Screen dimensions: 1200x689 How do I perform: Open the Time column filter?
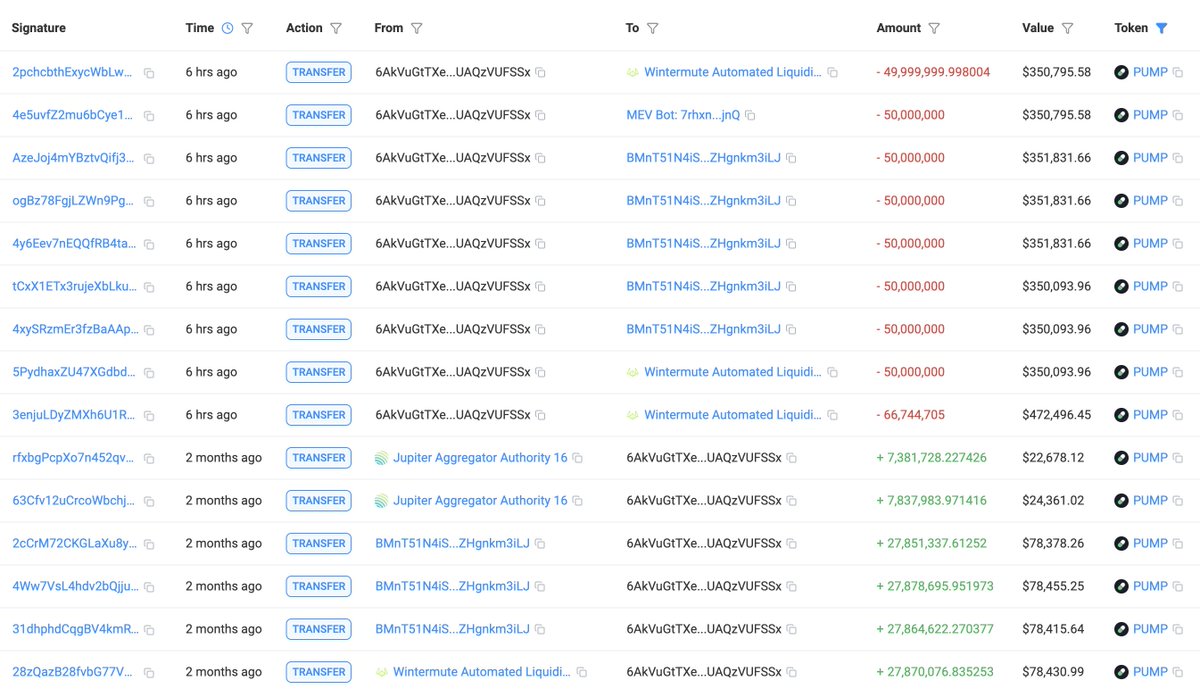point(247,28)
